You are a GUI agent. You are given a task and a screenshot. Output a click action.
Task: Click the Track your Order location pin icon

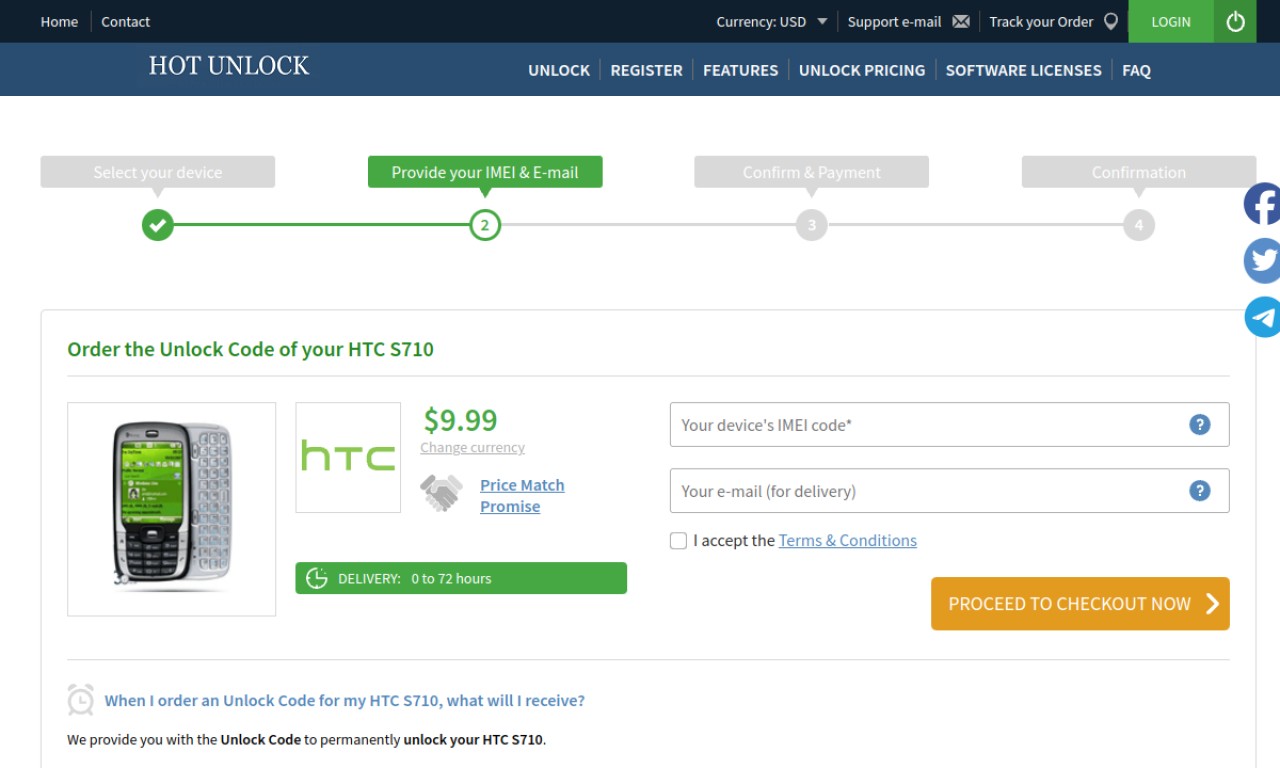pos(1110,21)
